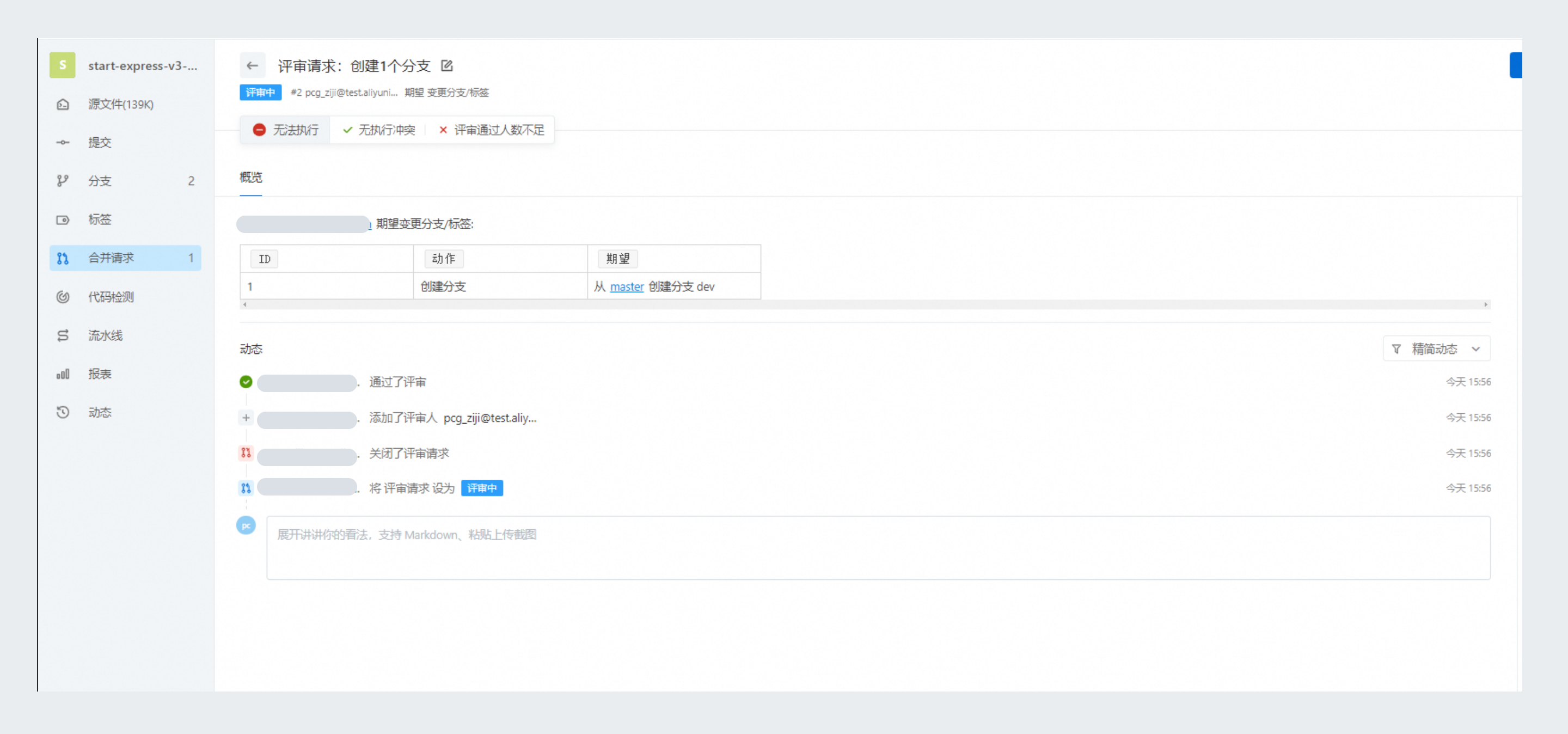Click the source files home icon
Viewport: 1568px width, 734px height.
pyautogui.click(x=63, y=104)
